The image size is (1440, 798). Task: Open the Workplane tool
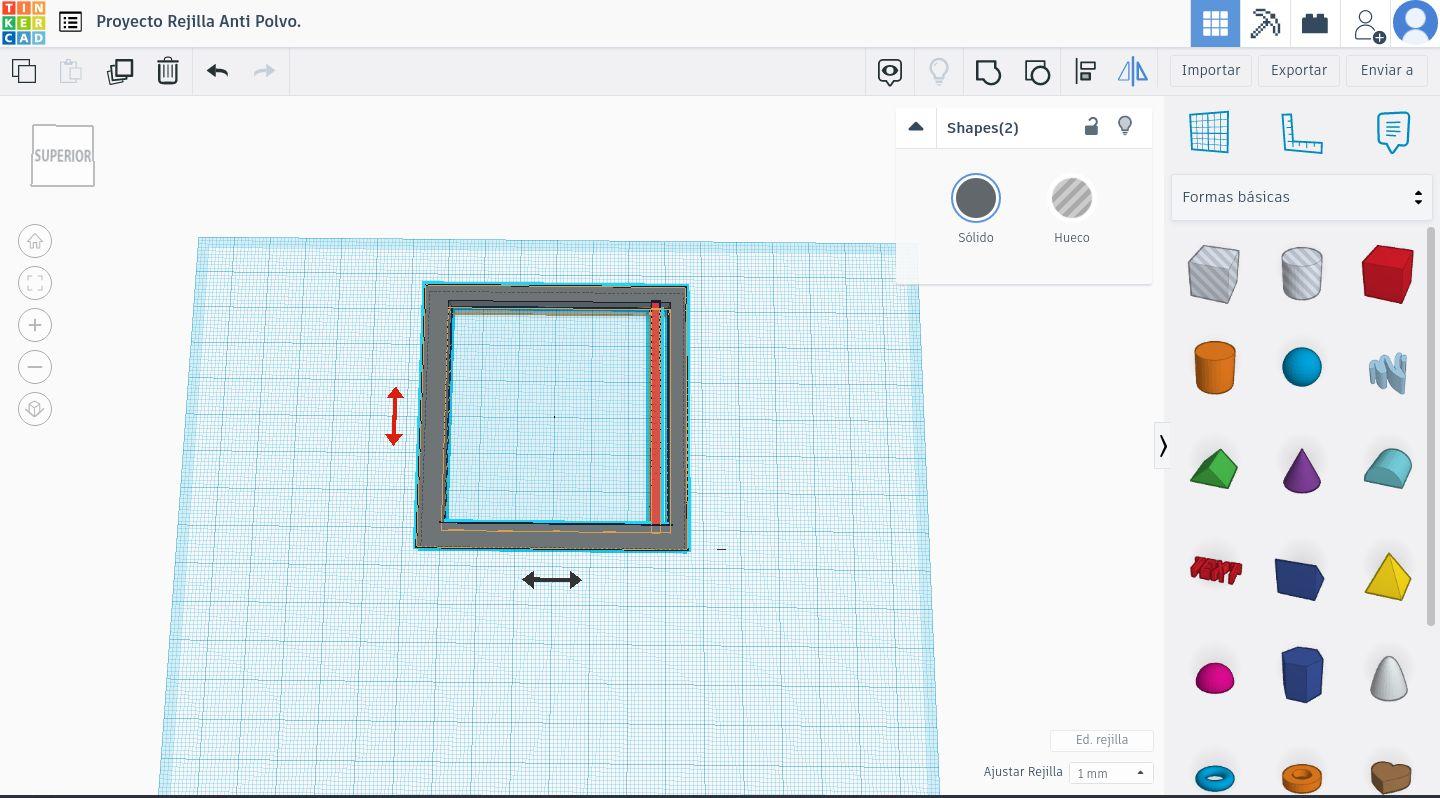(1208, 132)
